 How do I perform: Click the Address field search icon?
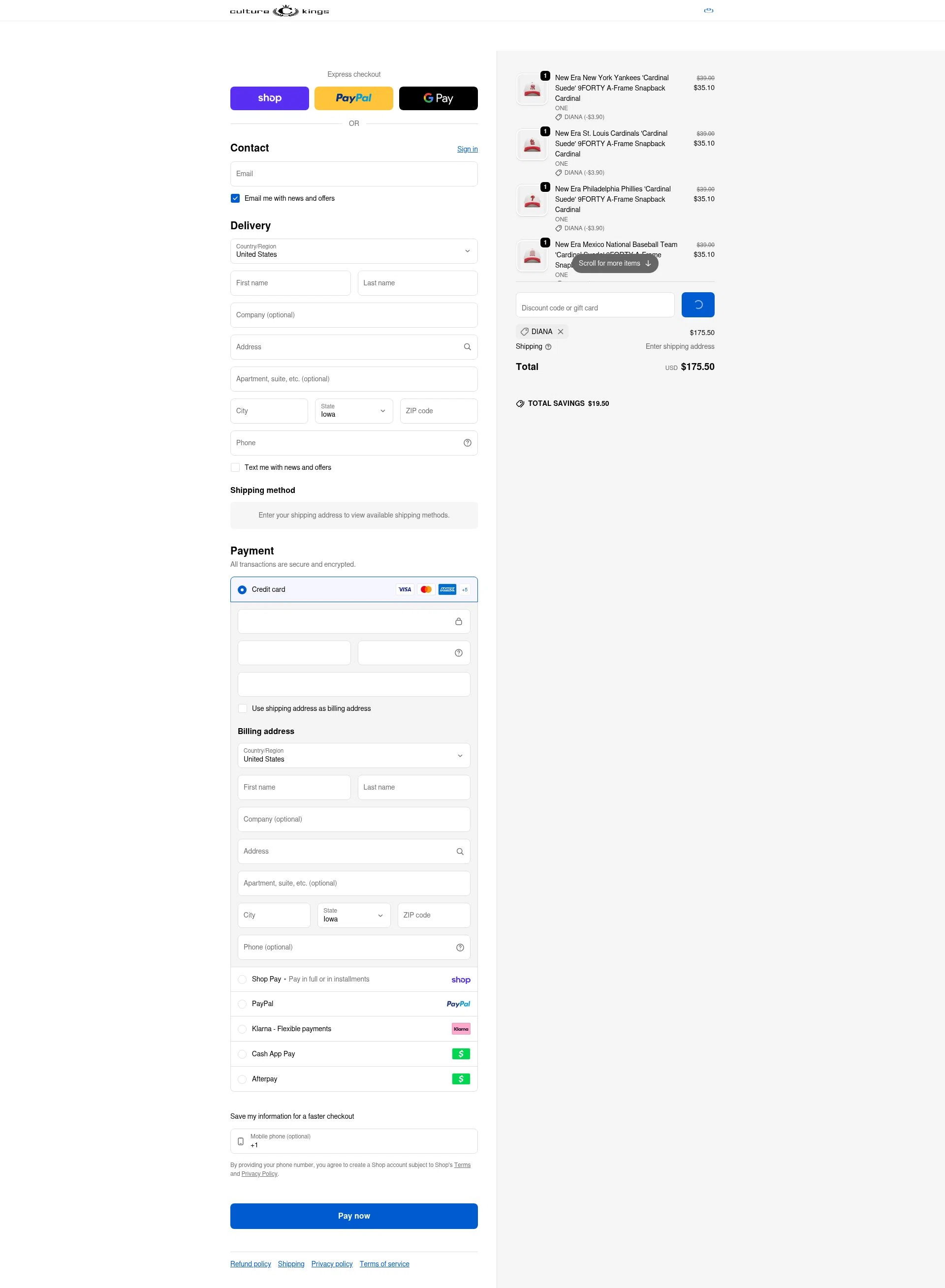467,347
